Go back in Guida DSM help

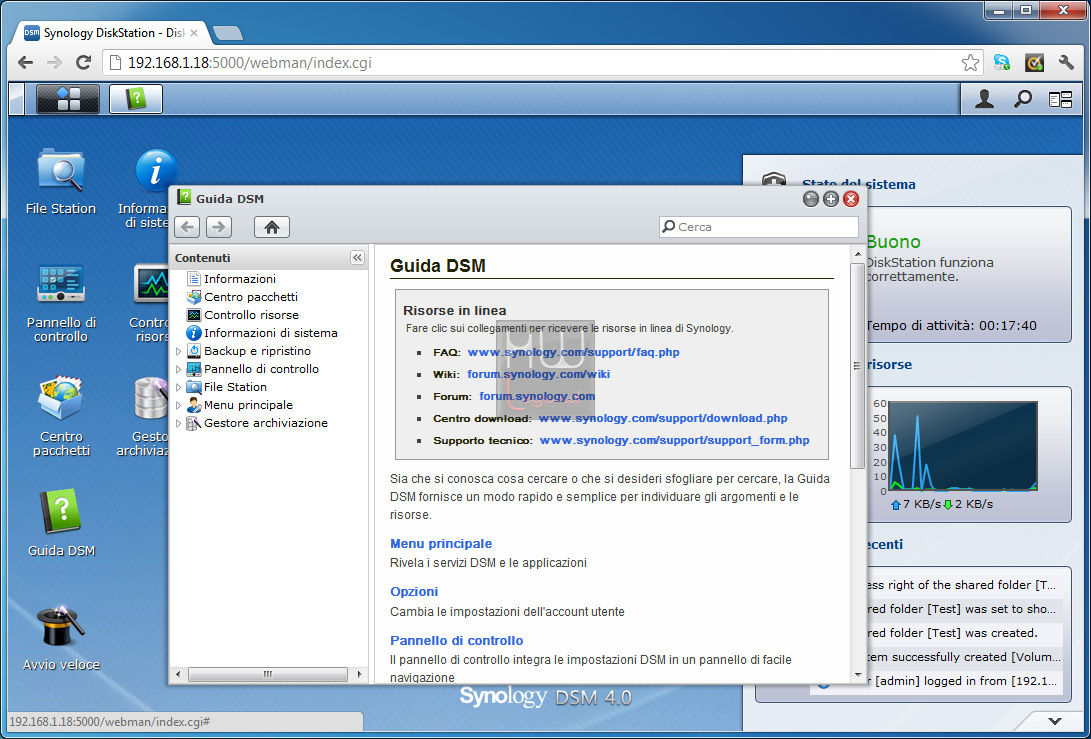[187, 227]
